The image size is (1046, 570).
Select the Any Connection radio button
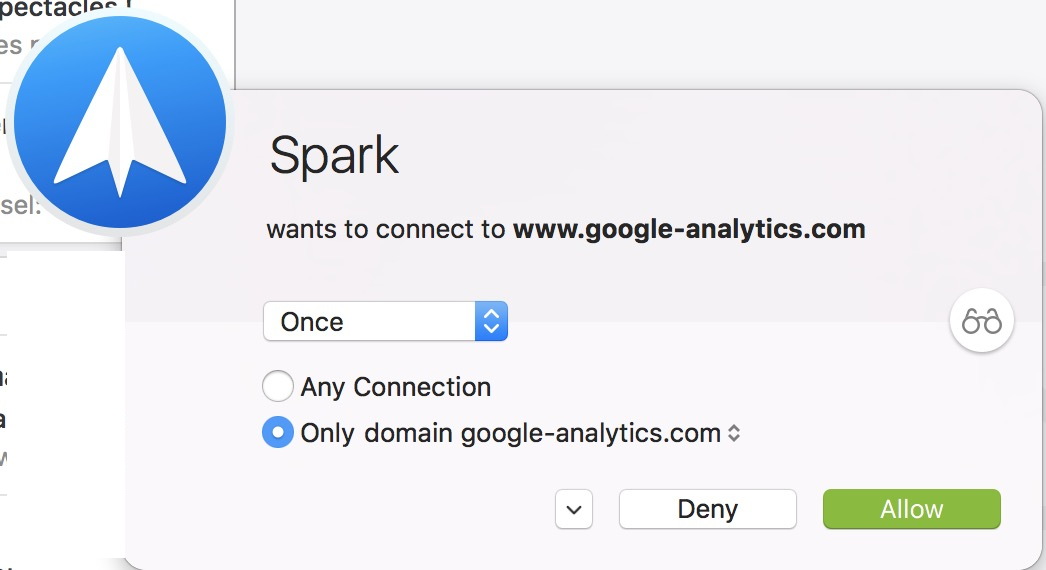pos(277,386)
